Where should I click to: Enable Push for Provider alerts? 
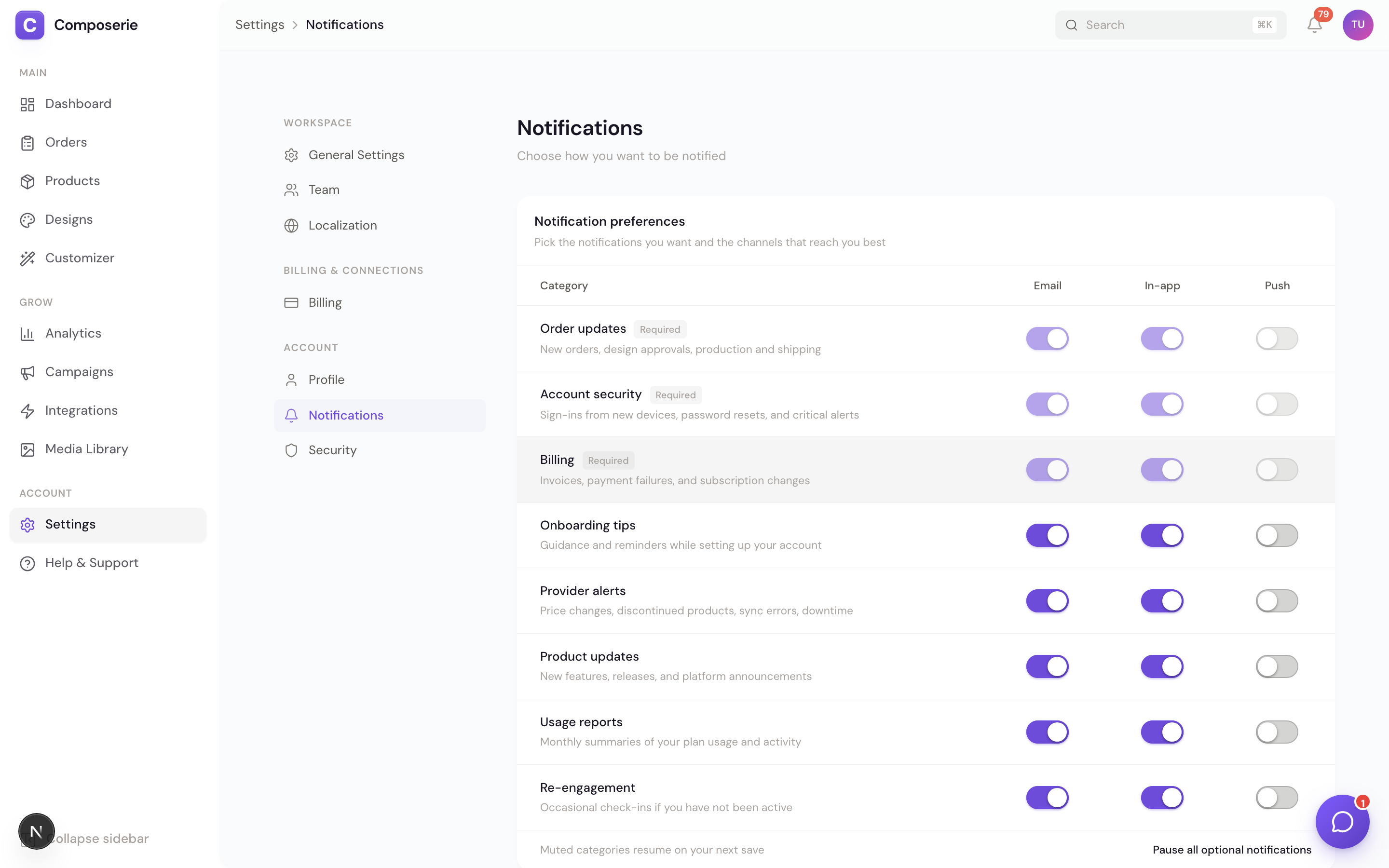[x=1277, y=600]
